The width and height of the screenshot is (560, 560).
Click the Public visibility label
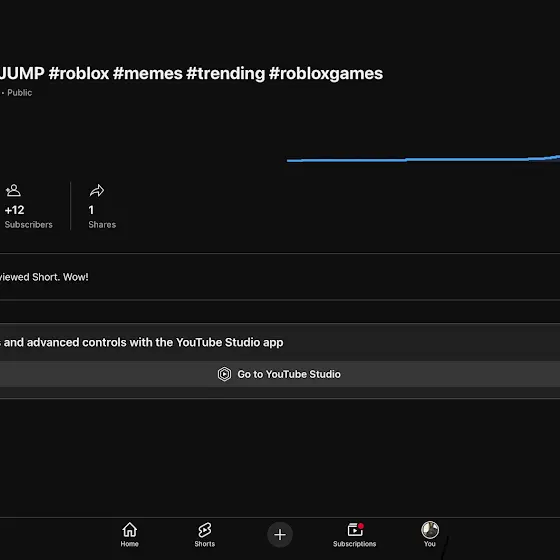(x=20, y=92)
